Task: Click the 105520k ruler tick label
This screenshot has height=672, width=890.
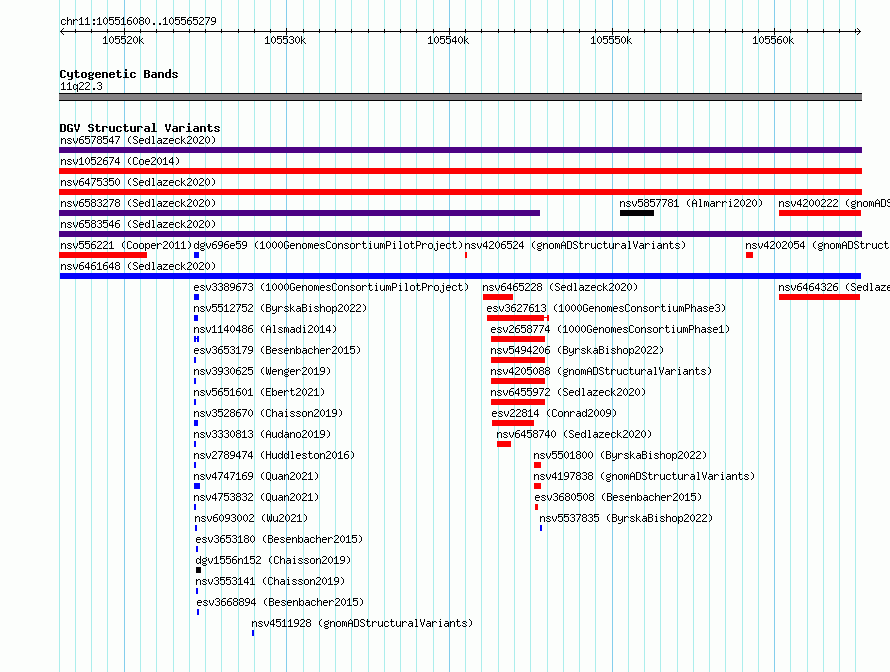Action: [123, 40]
